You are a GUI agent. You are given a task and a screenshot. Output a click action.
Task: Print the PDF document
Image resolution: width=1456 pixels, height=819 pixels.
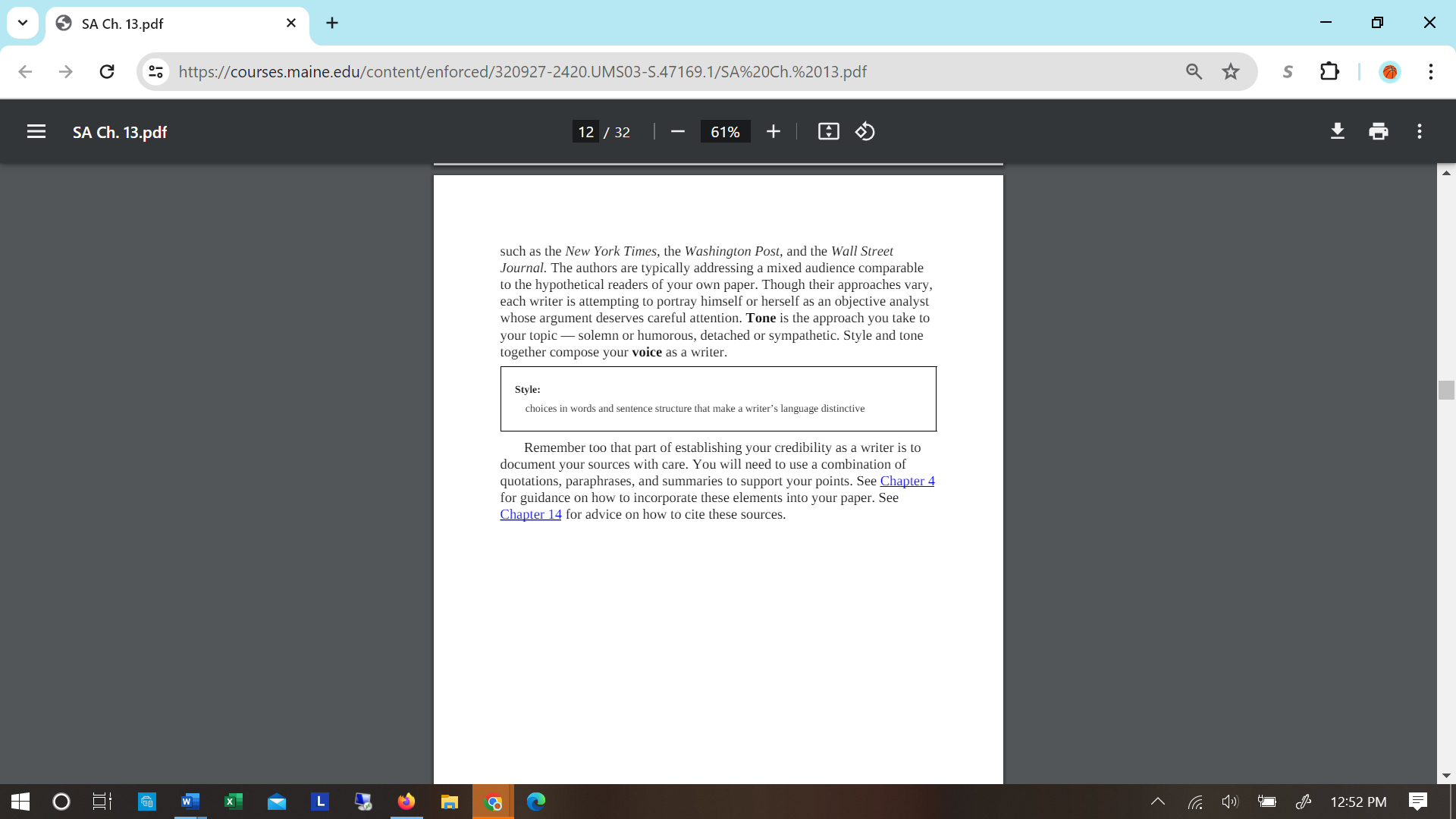pyautogui.click(x=1379, y=132)
